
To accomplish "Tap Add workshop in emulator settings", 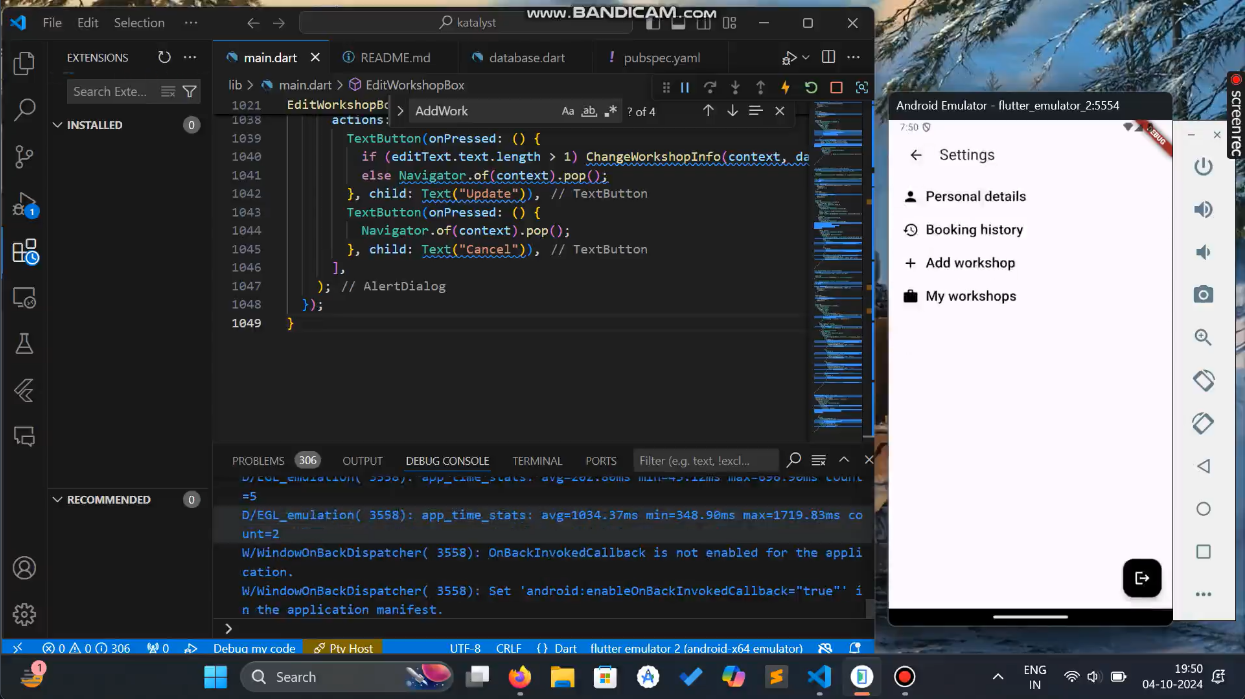I will [x=970, y=263].
